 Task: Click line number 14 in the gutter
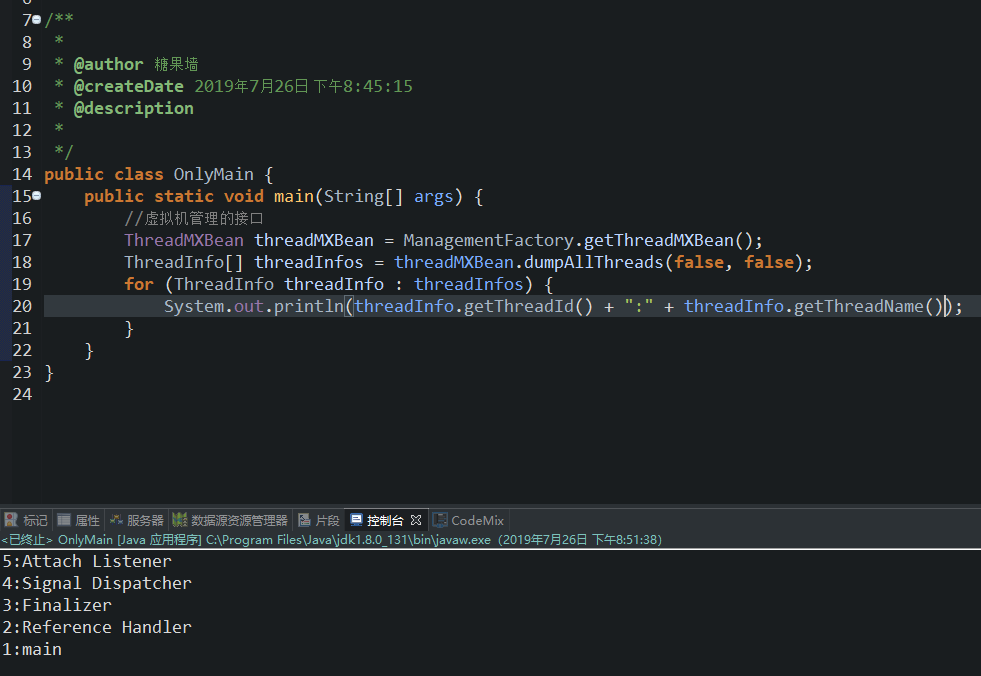coord(22,174)
